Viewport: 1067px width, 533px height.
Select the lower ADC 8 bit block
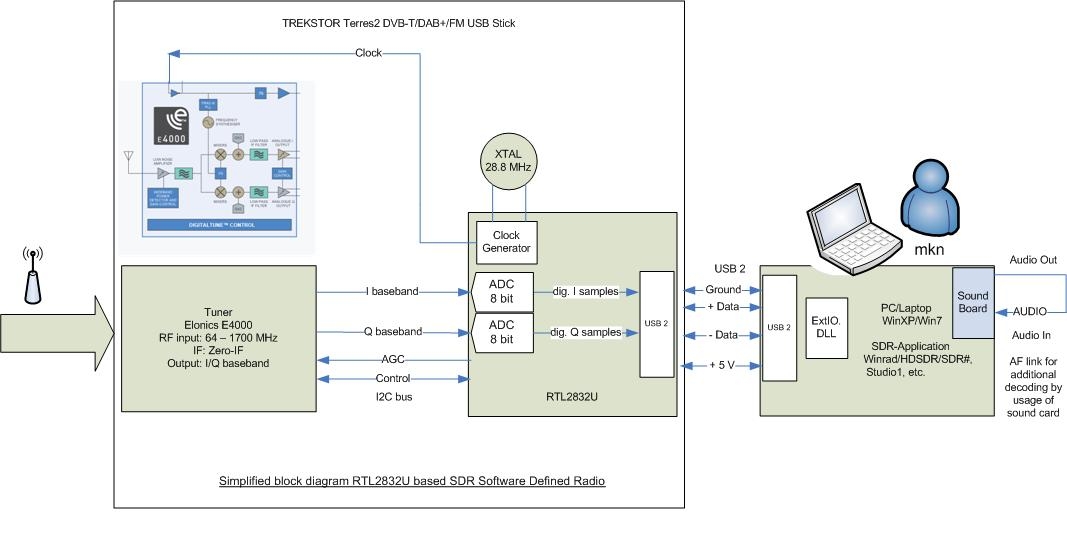(502, 332)
